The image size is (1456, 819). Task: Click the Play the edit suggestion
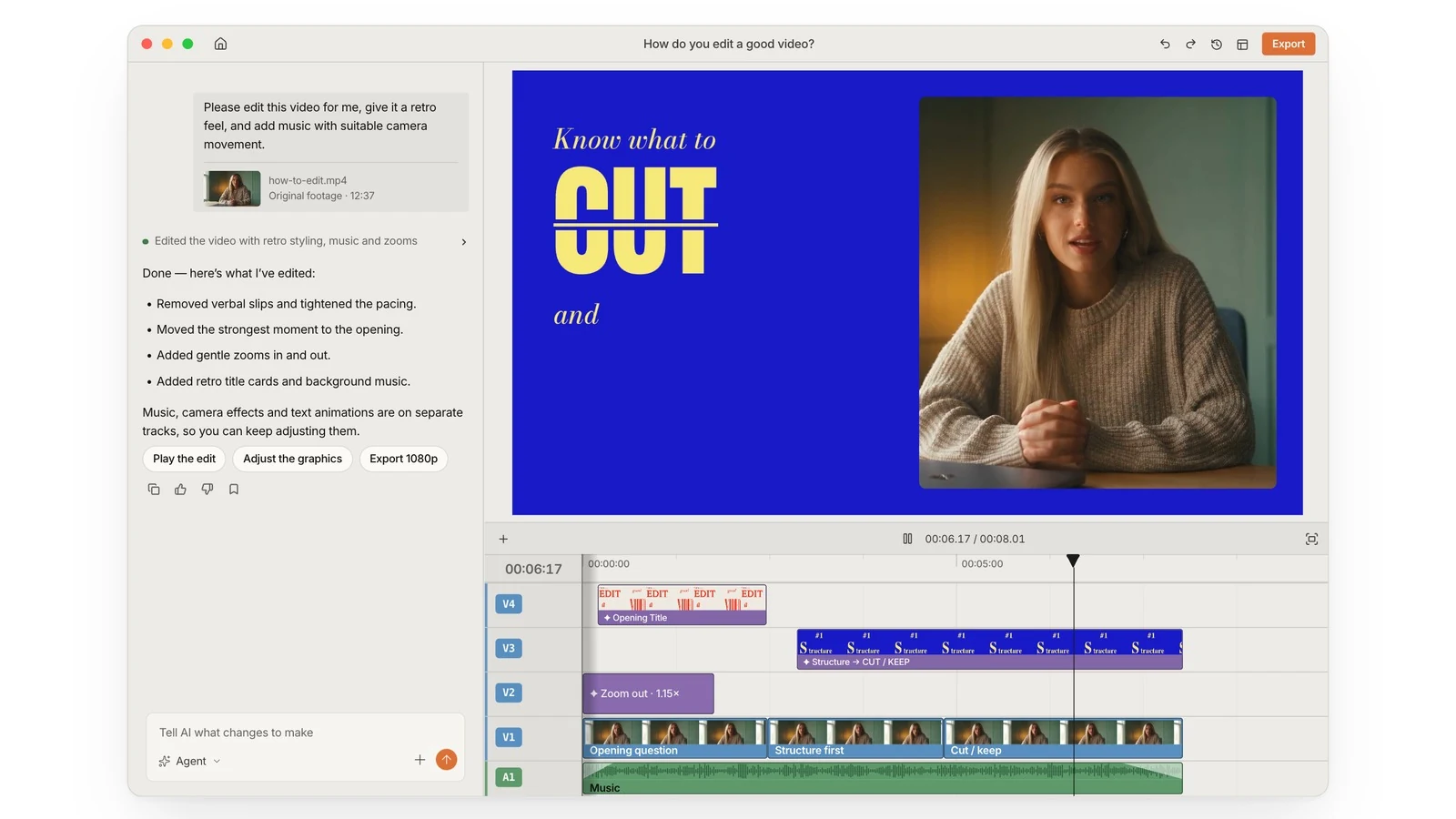point(184,459)
